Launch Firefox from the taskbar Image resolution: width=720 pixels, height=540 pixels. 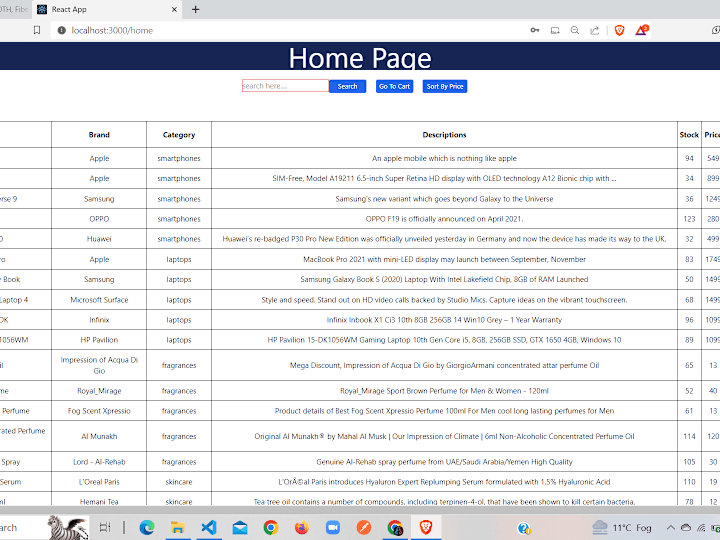tap(302, 527)
